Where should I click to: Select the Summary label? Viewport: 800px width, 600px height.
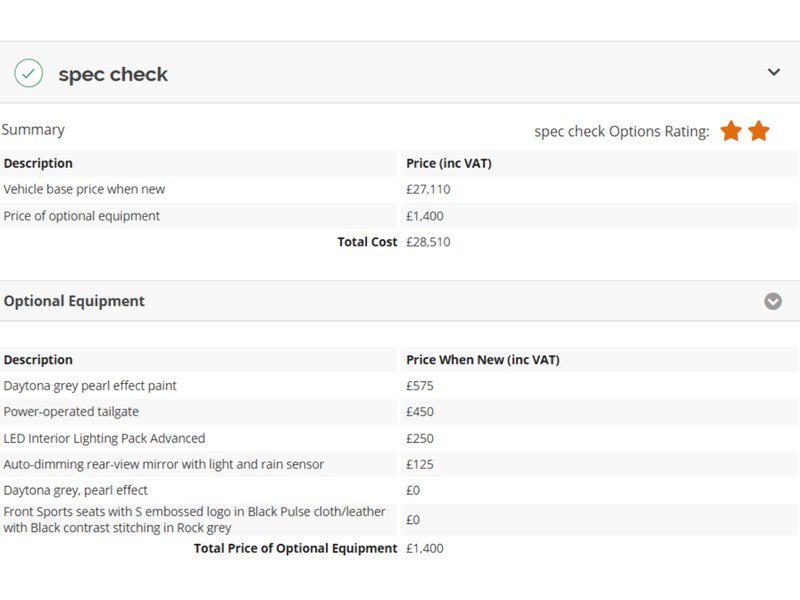point(33,130)
